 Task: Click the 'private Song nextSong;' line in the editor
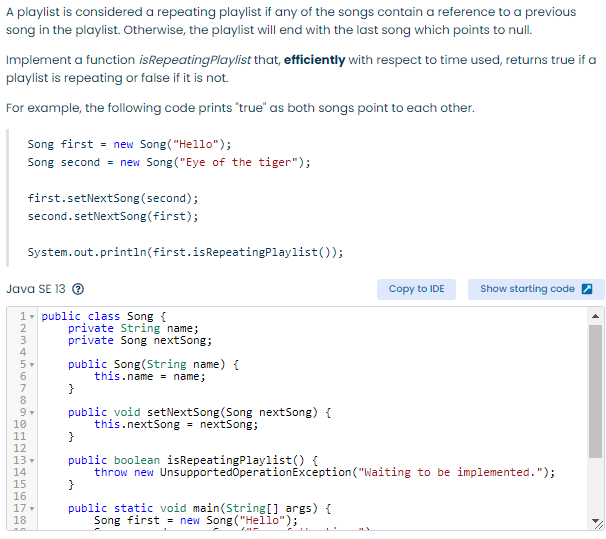140,340
